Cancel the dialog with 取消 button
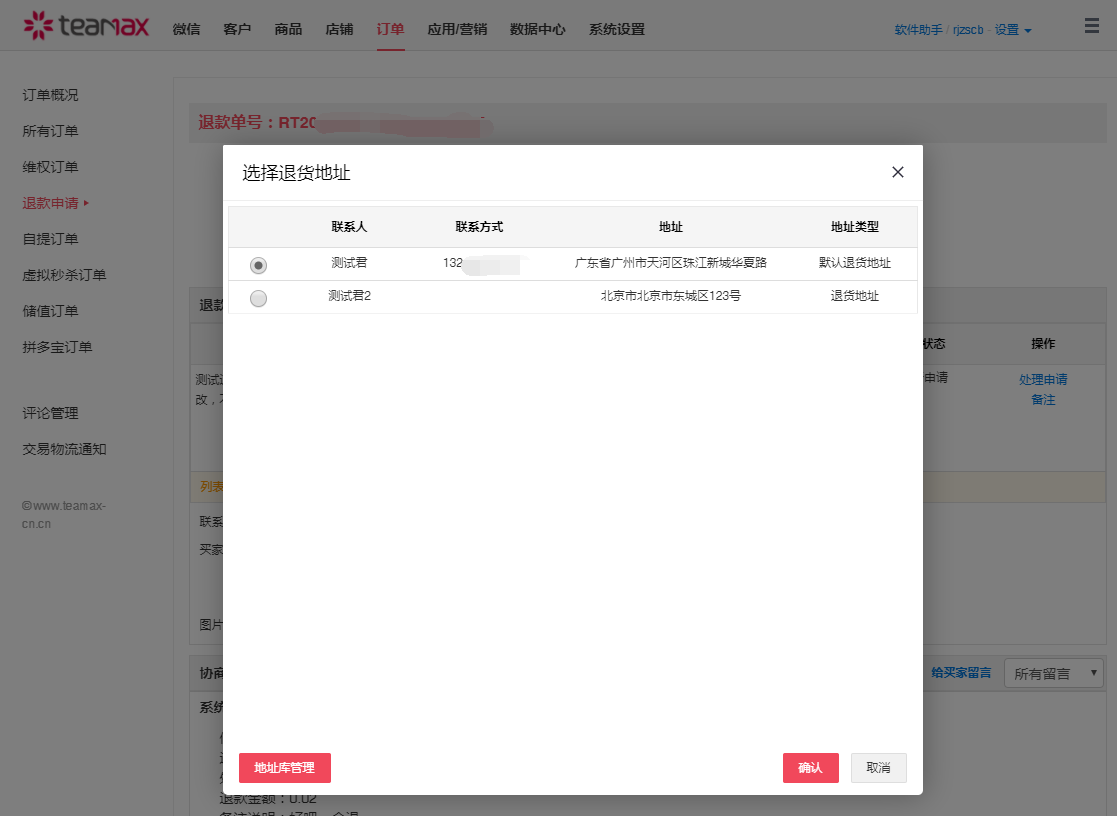This screenshot has width=1117, height=816. pos(878,768)
